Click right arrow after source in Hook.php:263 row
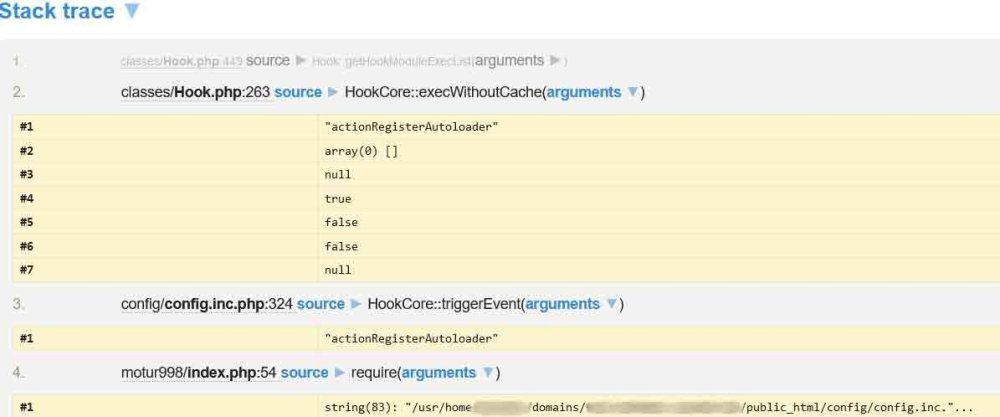 [333, 92]
